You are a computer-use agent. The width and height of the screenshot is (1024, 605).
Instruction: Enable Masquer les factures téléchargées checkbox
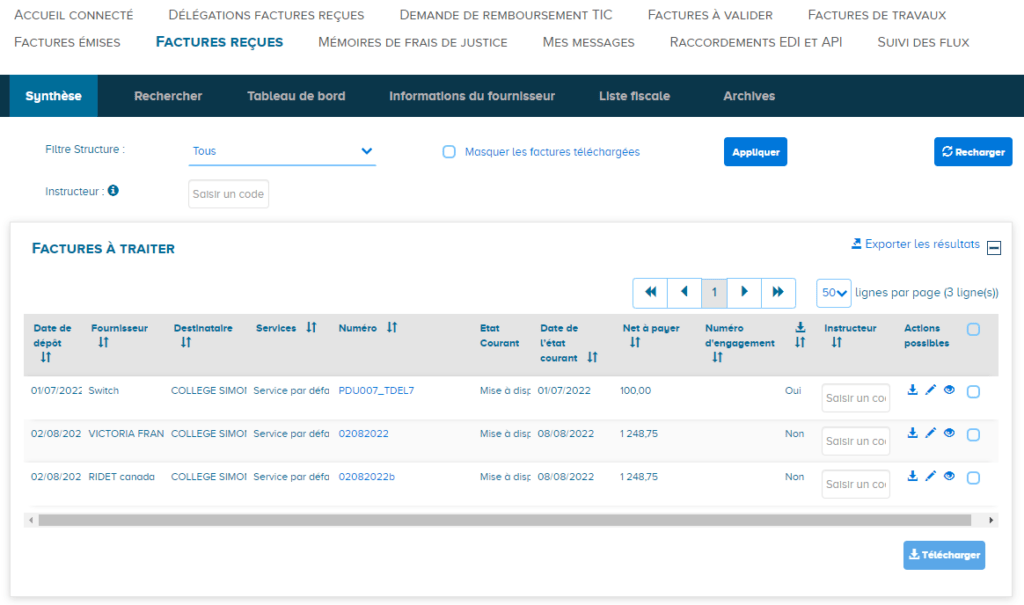pos(449,152)
